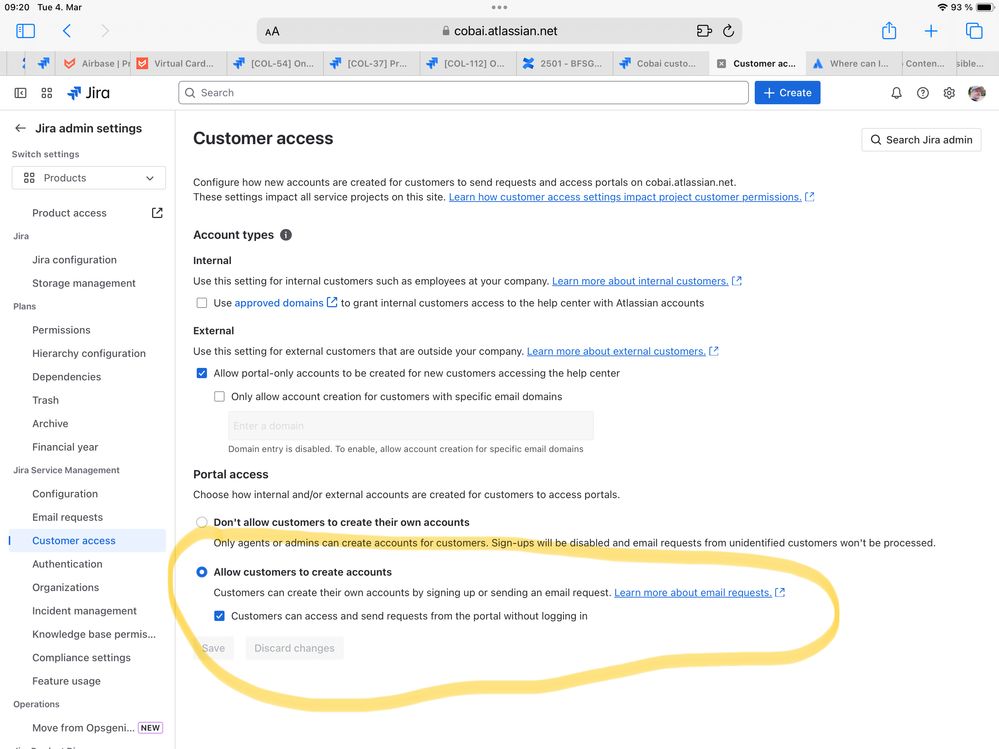
Task: Go back with Safari's back arrow
Action: pos(67,31)
